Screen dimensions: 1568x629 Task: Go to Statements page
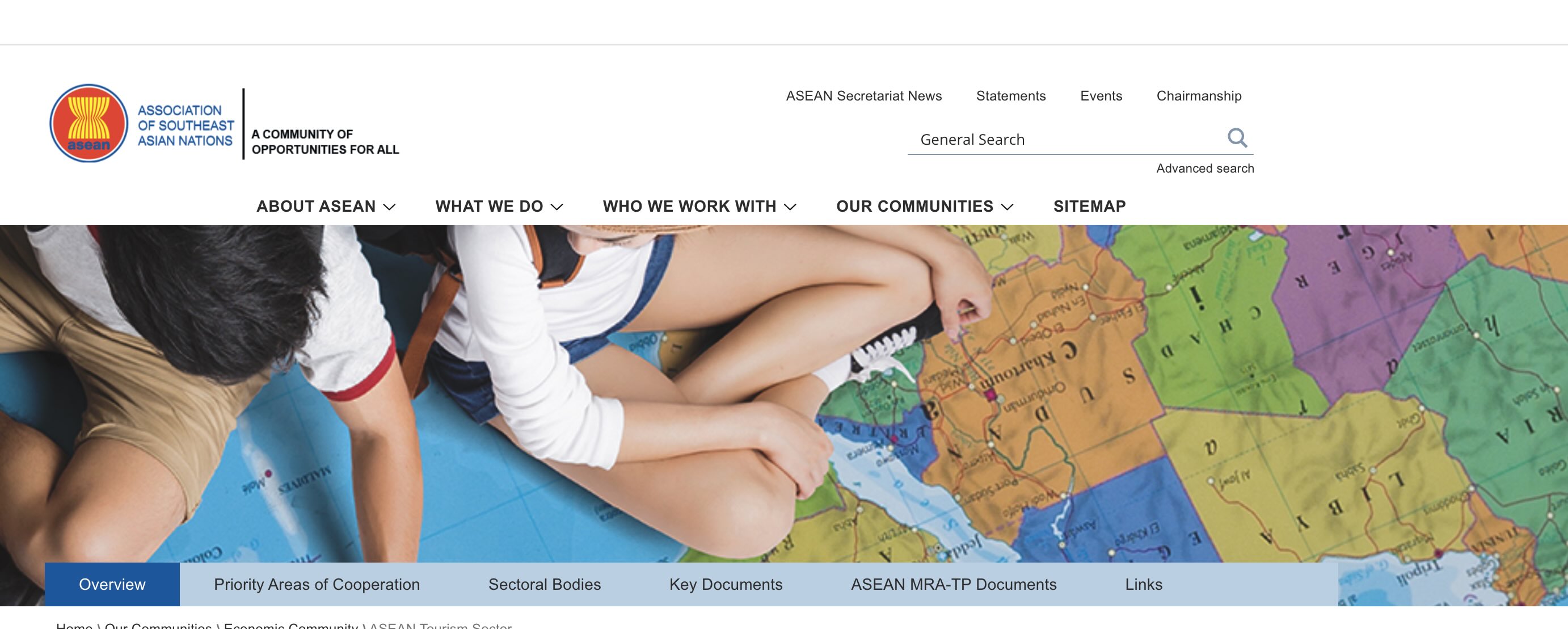coord(1011,96)
